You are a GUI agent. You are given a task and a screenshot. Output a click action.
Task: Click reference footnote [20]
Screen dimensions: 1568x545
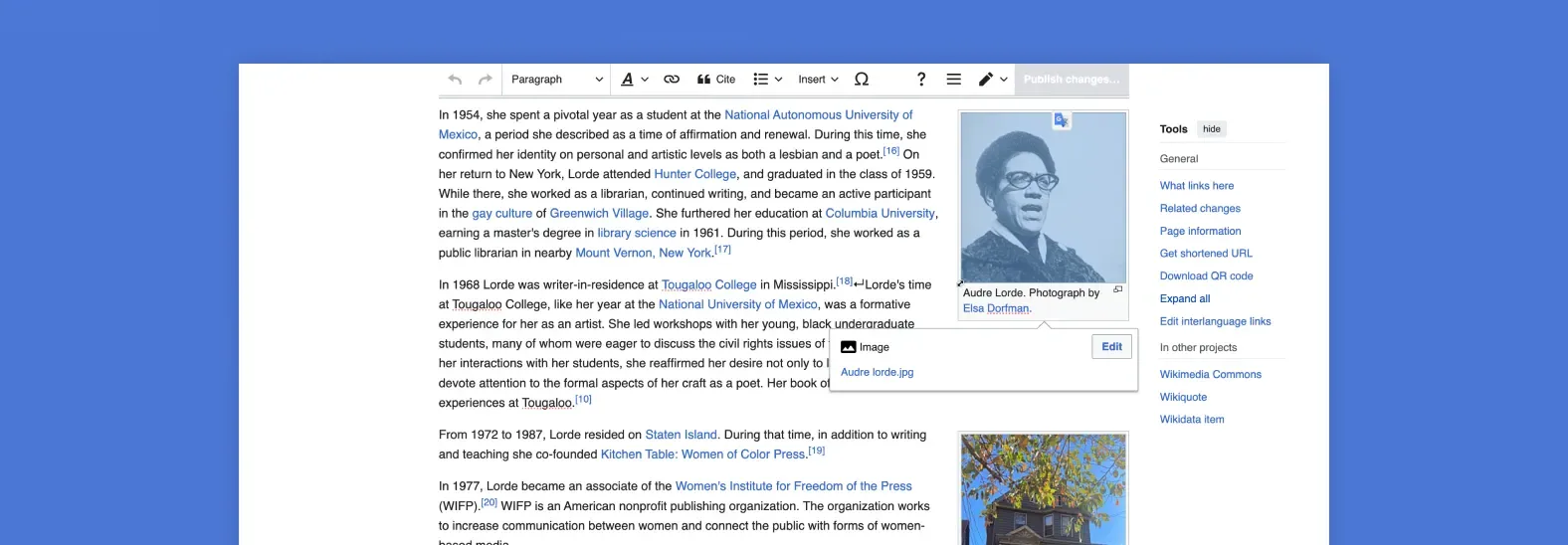pyautogui.click(x=489, y=502)
